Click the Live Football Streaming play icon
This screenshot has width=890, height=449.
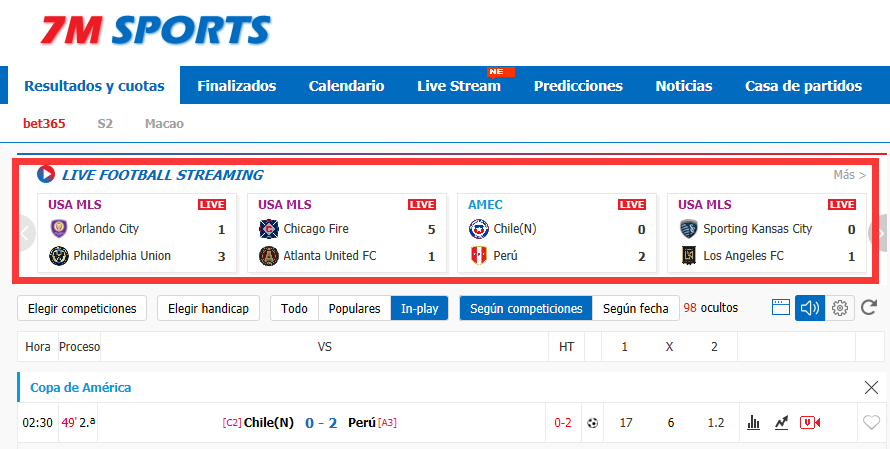[x=45, y=174]
